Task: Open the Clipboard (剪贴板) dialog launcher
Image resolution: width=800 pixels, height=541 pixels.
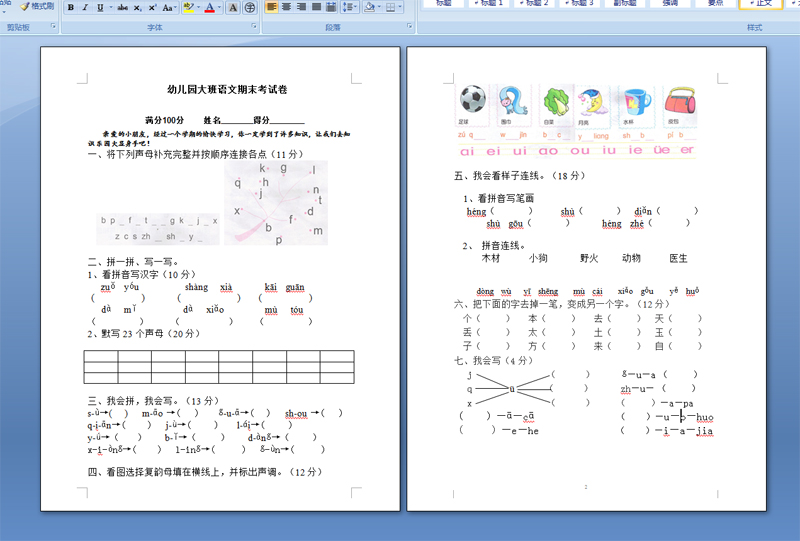Action: click(x=53, y=26)
